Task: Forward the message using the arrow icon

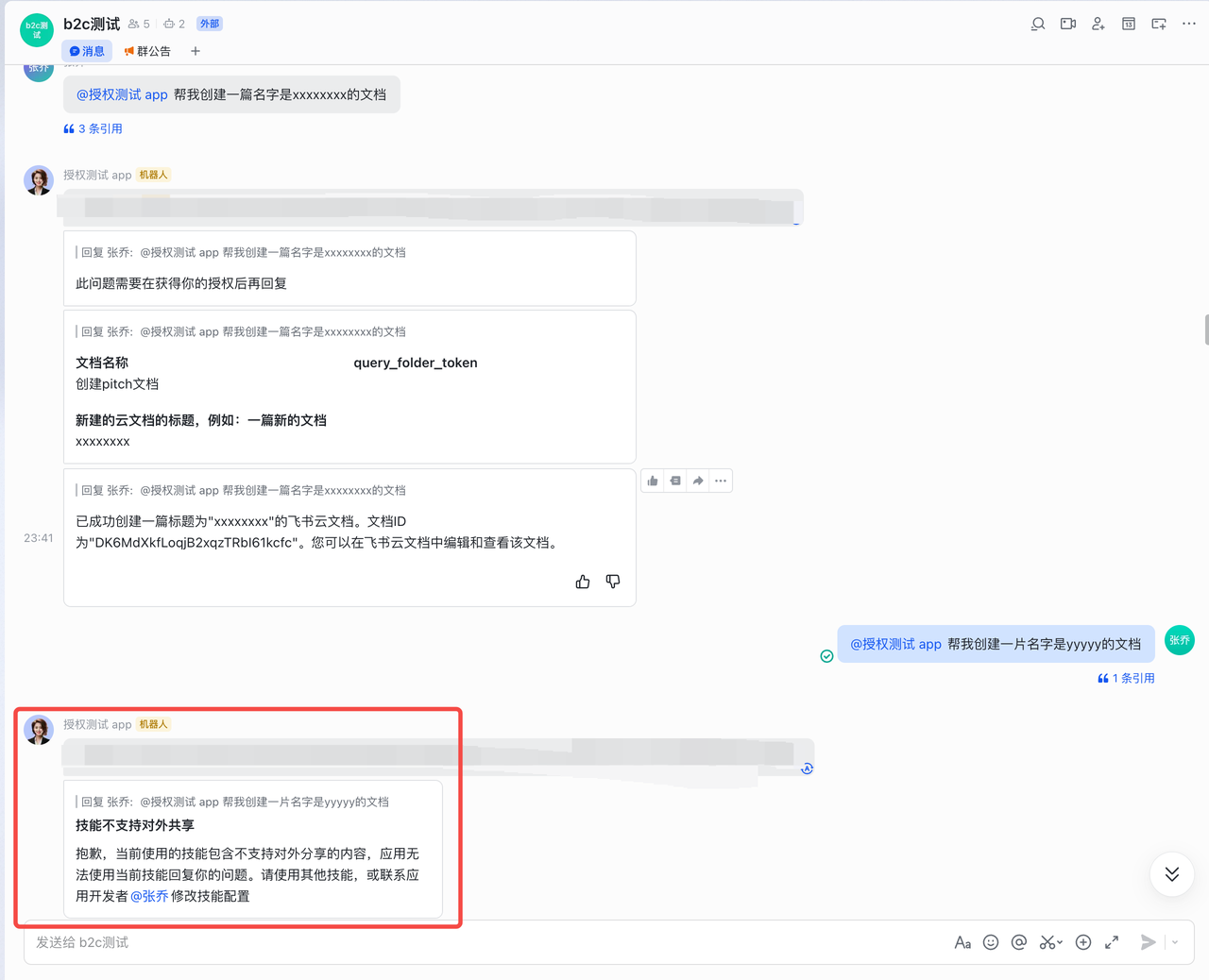Action: coord(698,482)
